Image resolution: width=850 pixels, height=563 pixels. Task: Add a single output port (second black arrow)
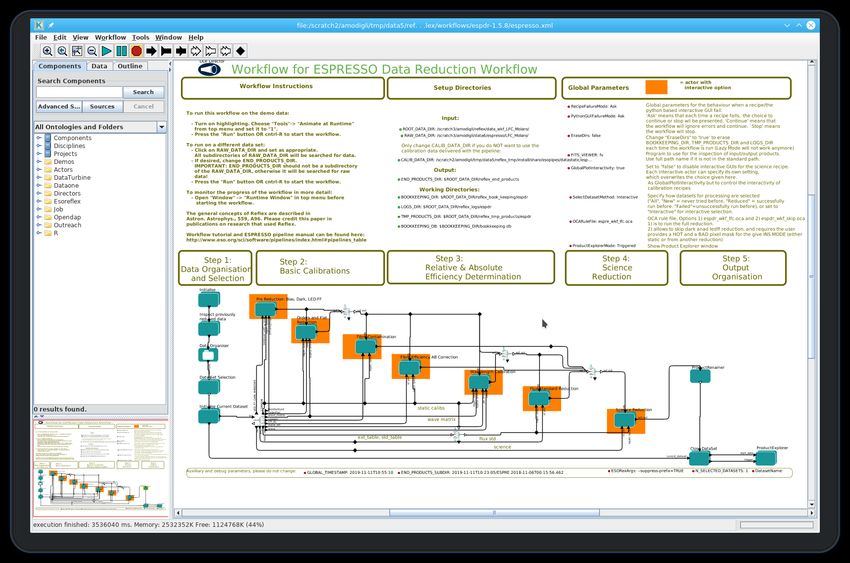[166, 51]
